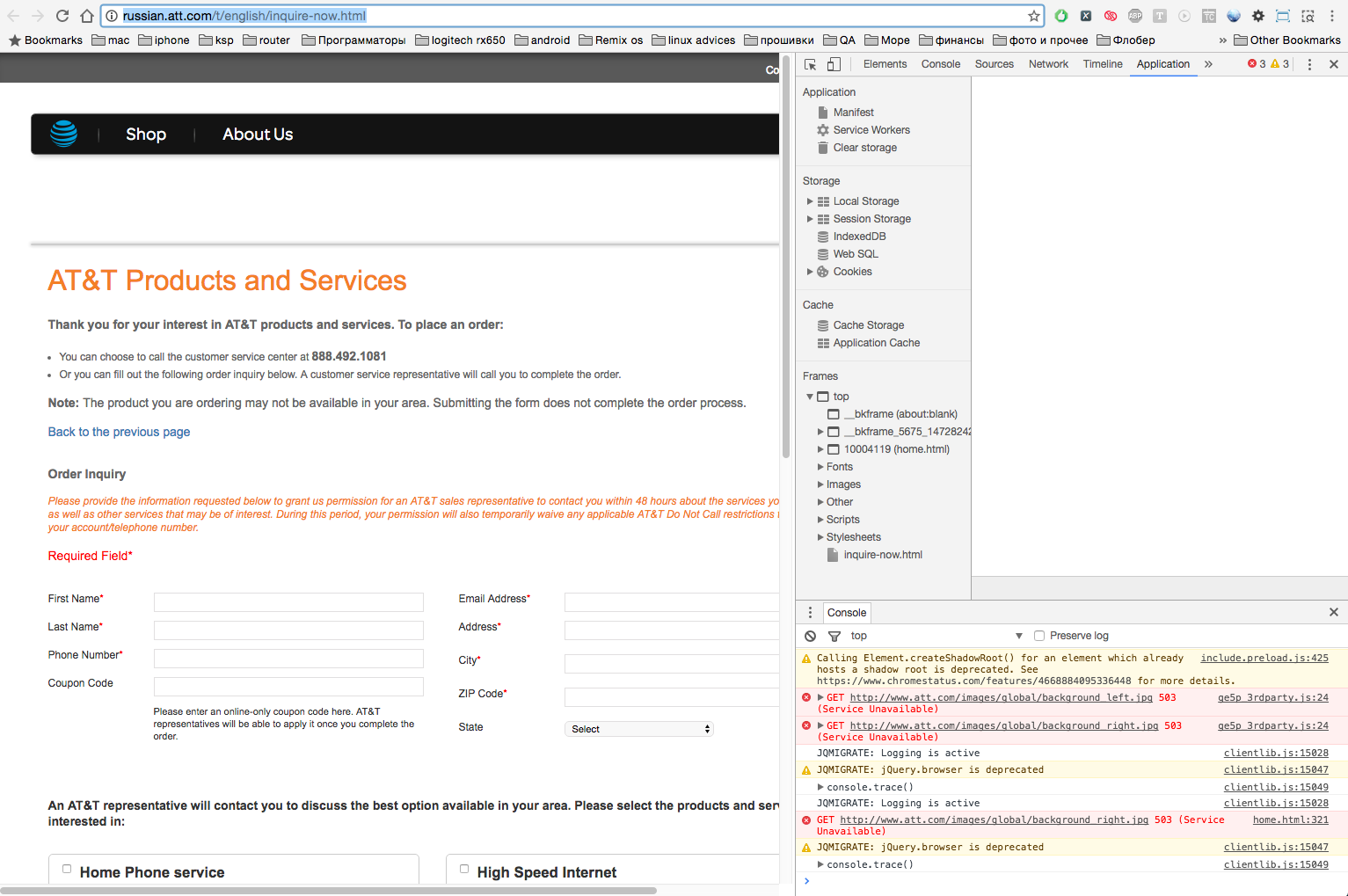Viewport: 1348px width, 896px height.
Task: Collapse the top frame node
Action: click(810, 397)
